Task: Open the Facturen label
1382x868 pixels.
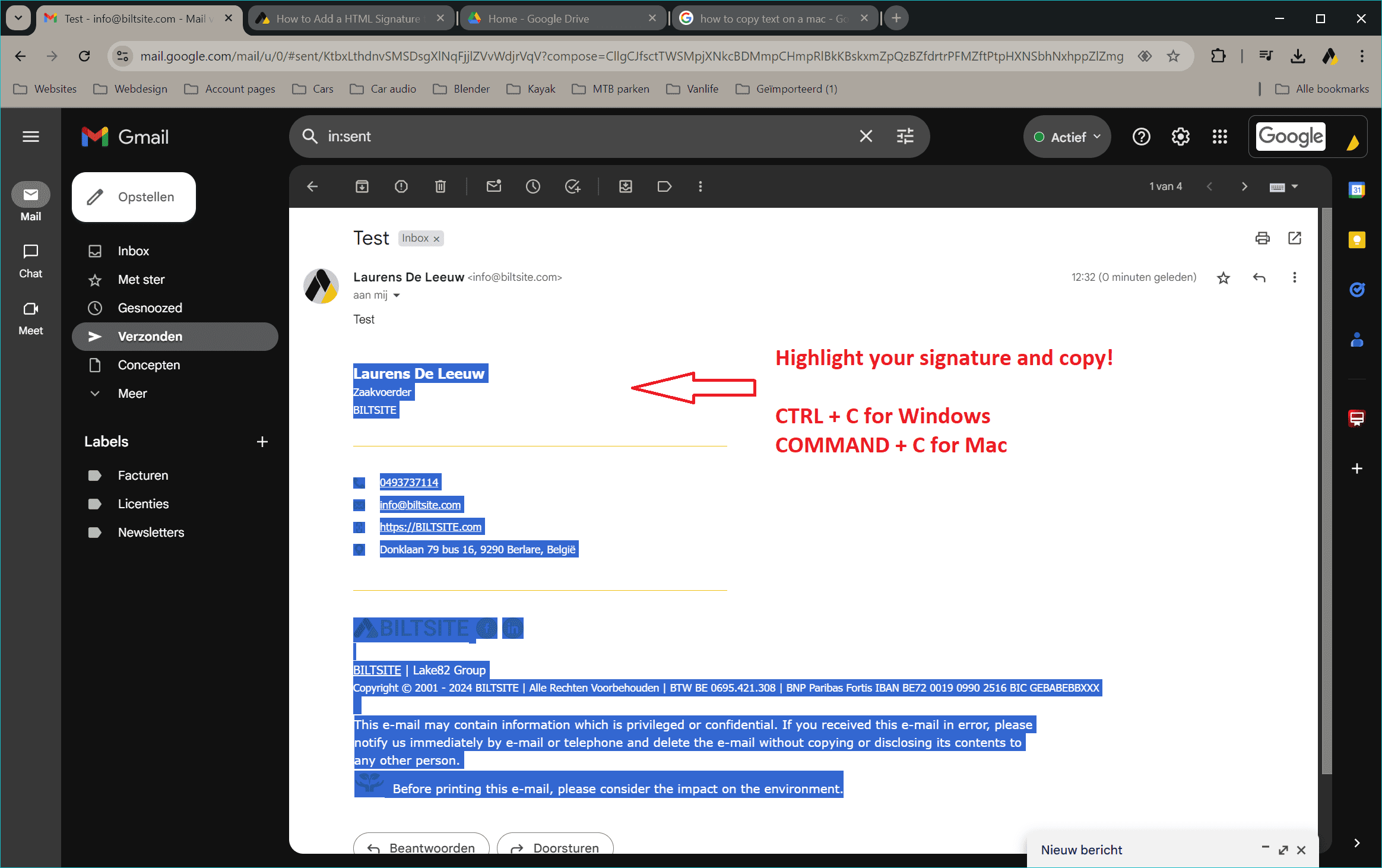Action: [x=142, y=476]
